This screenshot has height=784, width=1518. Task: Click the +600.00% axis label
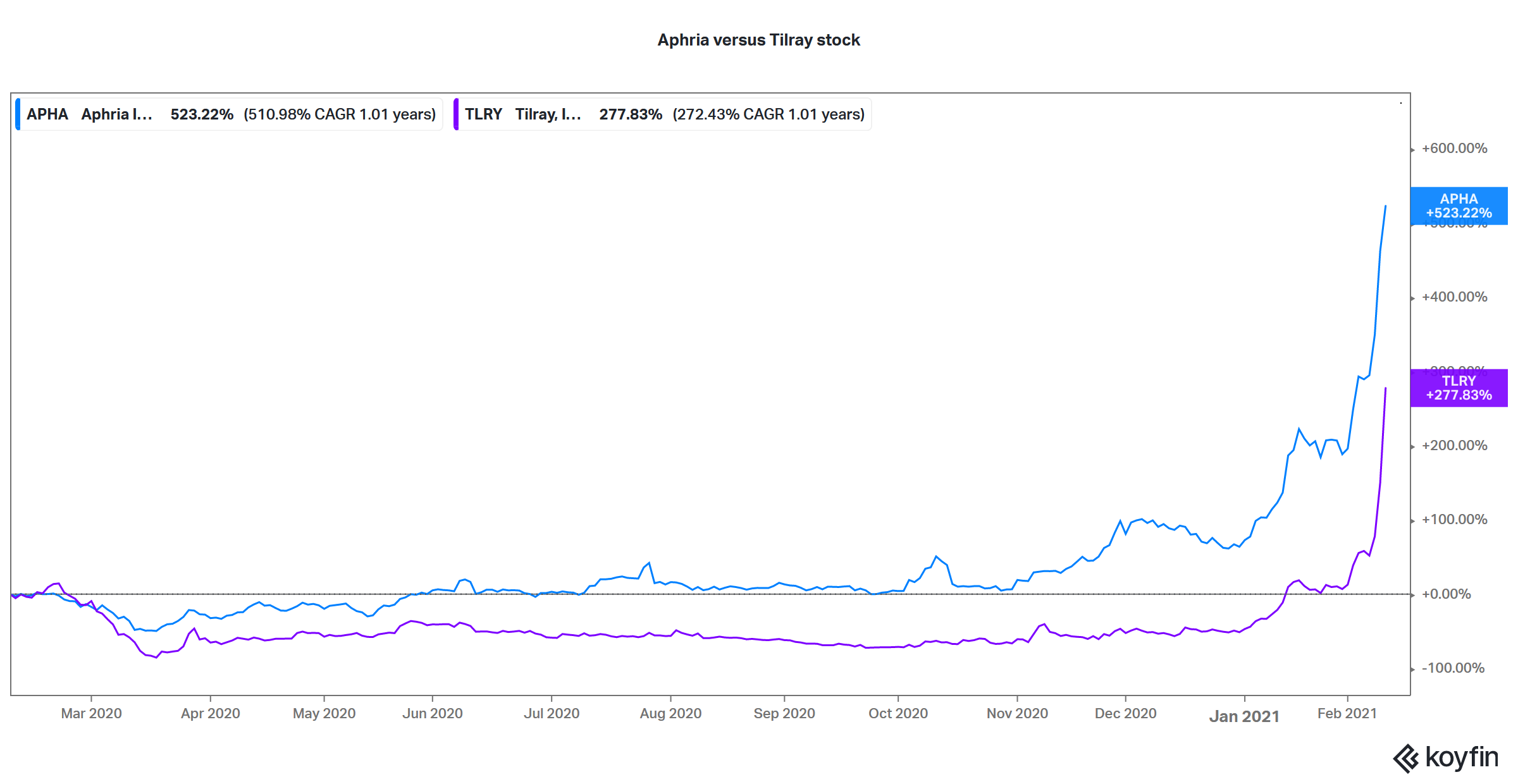1454,149
